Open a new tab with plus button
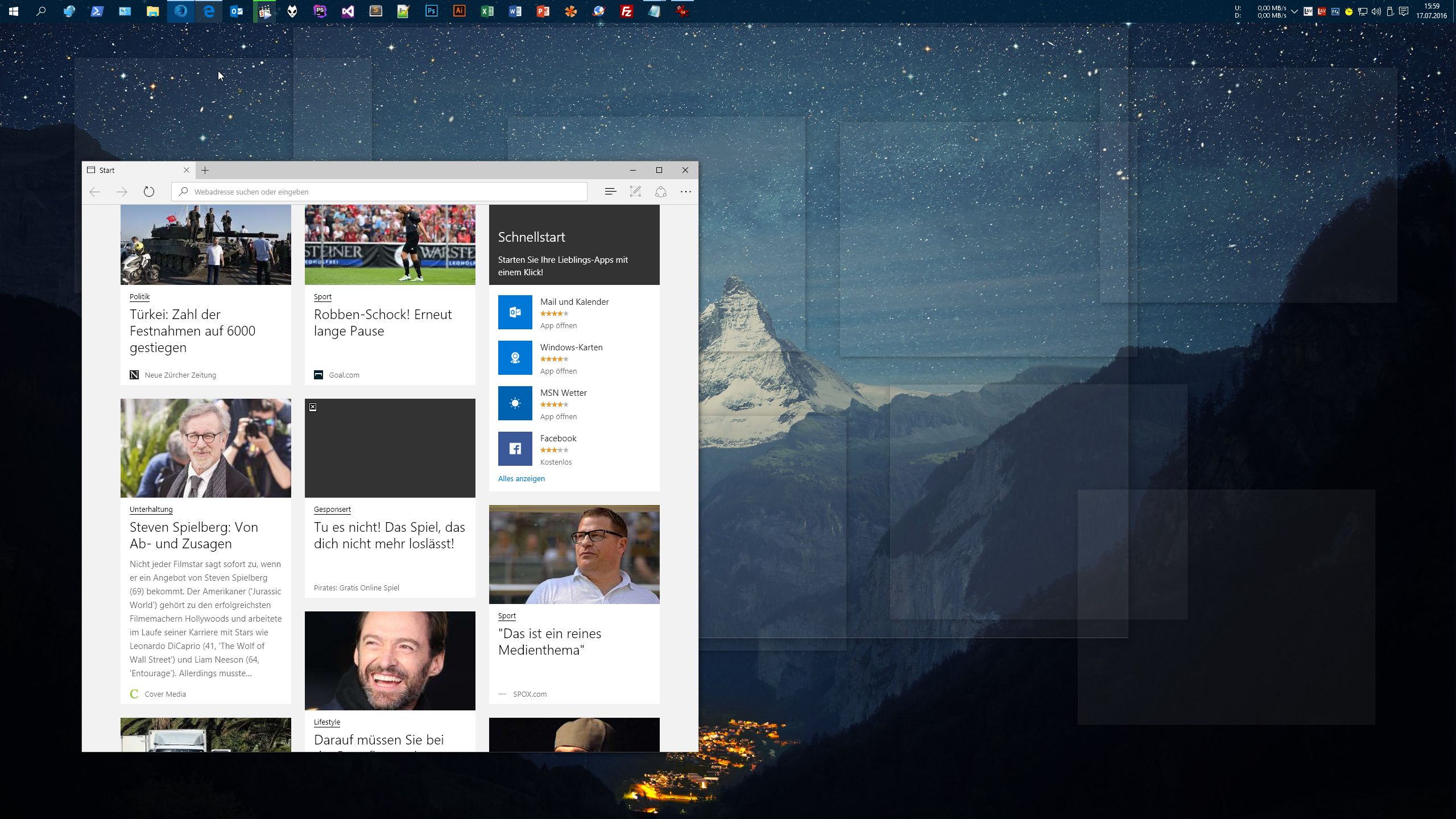The width and height of the screenshot is (1456, 819). coord(205,170)
